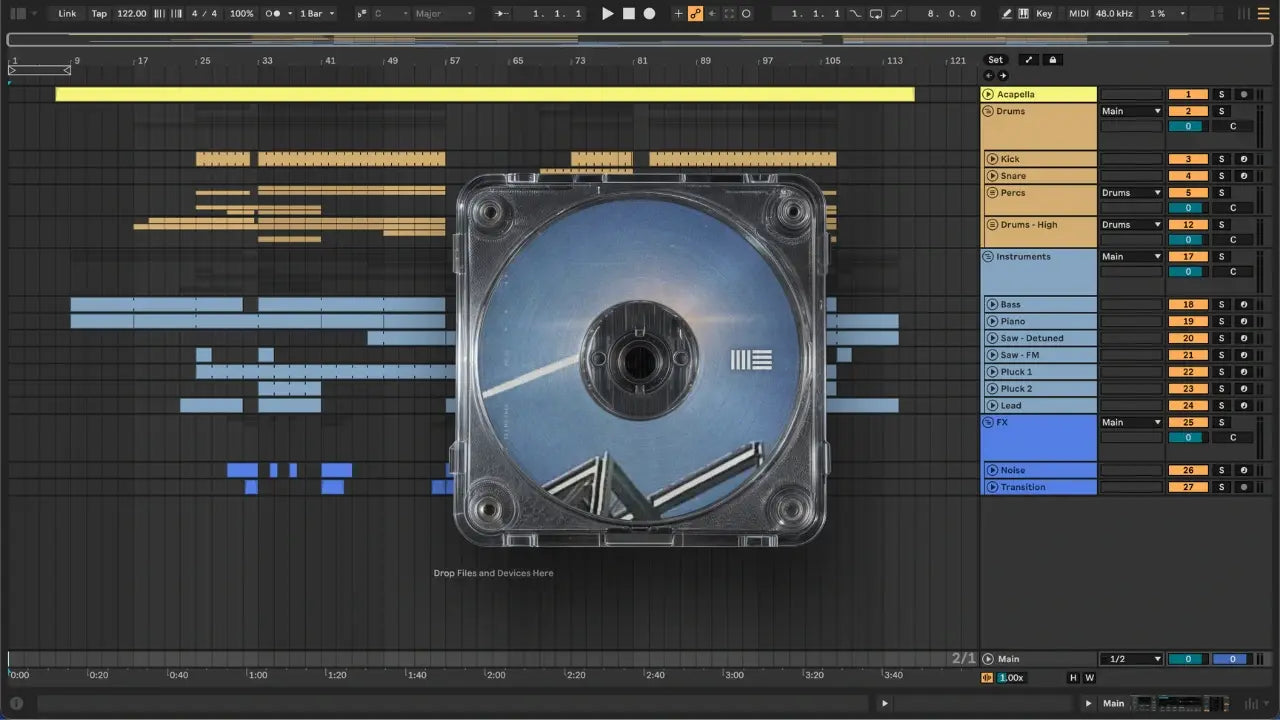Image resolution: width=1280 pixels, height=720 pixels.
Task: Click the Tap tempo button
Action: 99,14
